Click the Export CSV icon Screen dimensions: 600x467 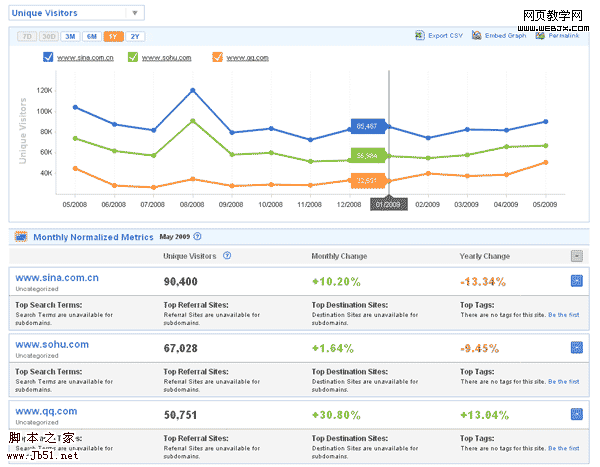pos(420,36)
